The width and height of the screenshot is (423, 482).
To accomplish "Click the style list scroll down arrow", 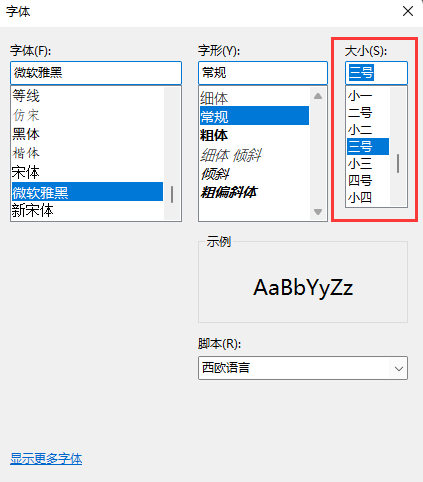I will 318,212.
